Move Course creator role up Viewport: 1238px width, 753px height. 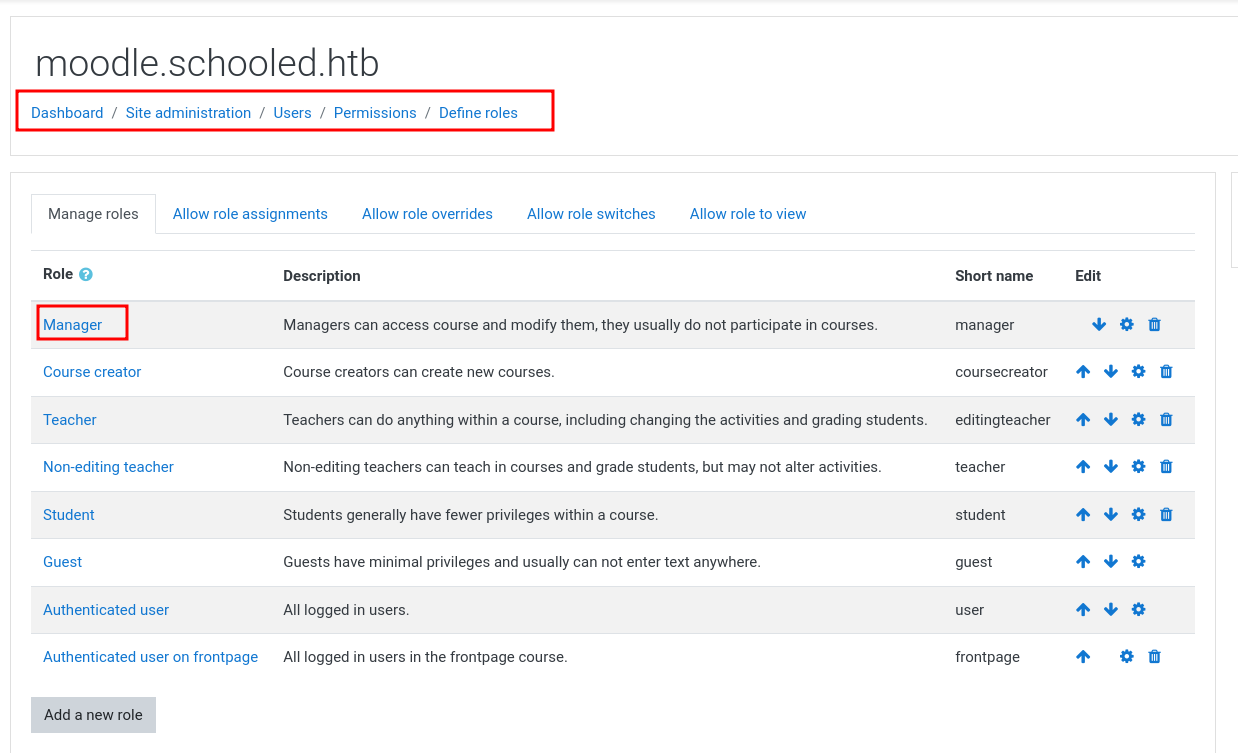[1083, 372]
